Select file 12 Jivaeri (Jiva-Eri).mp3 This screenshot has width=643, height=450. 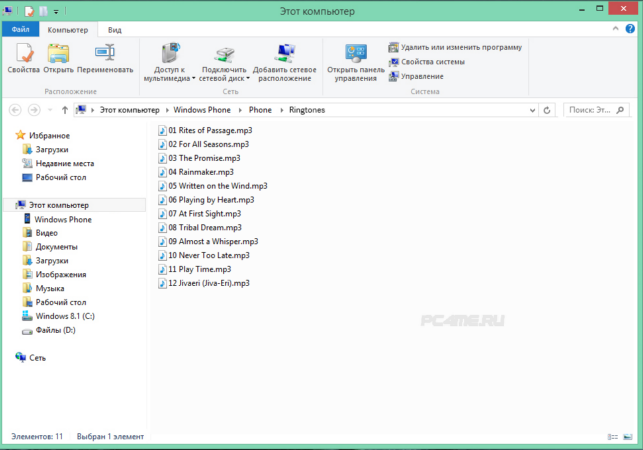(x=204, y=283)
